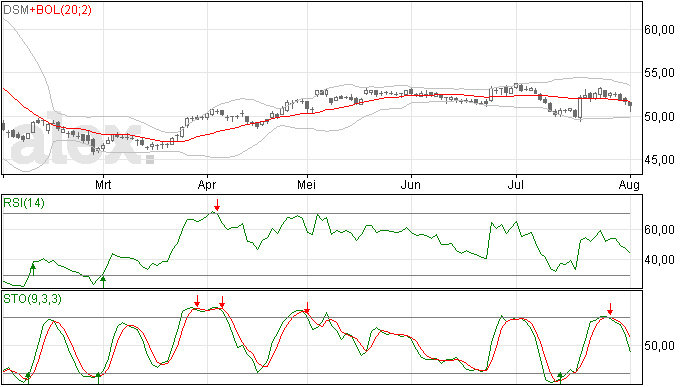The width and height of the screenshot is (690, 387).
Task: Select the STO(9,3,3) panel label
Action: (x=32, y=299)
